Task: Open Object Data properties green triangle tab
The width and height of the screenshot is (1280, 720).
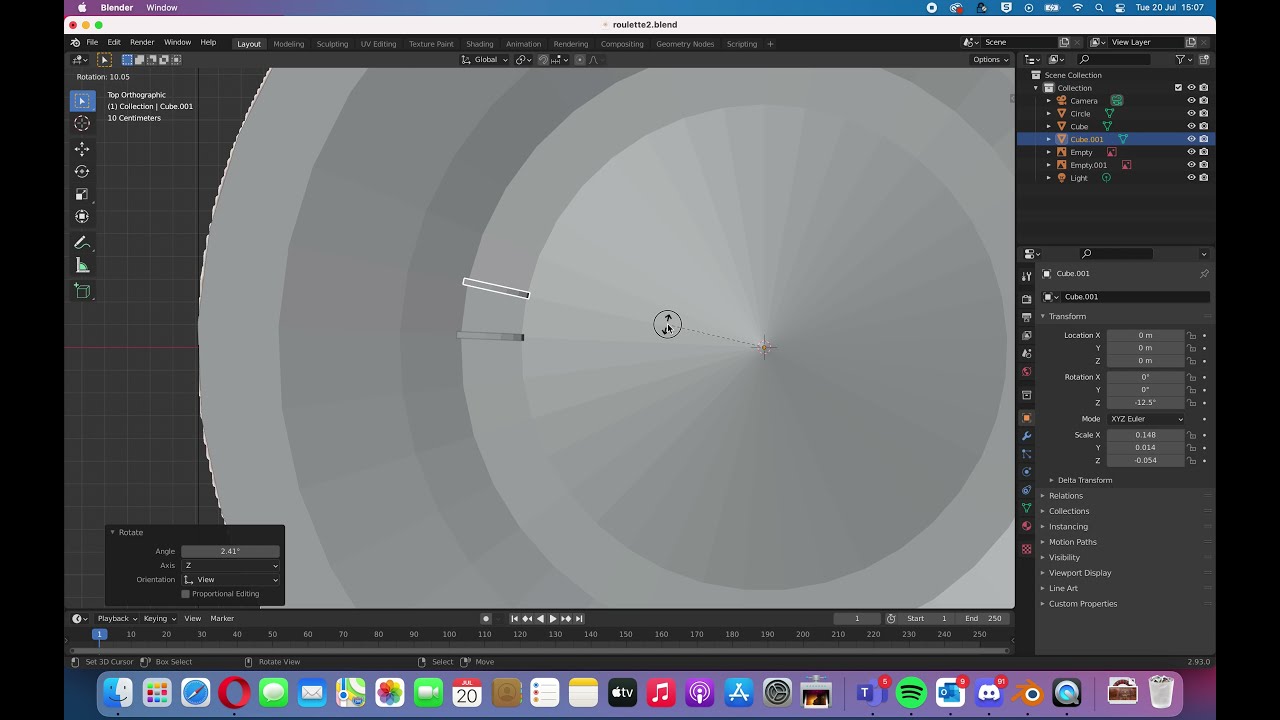Action: coord(1026,508)
